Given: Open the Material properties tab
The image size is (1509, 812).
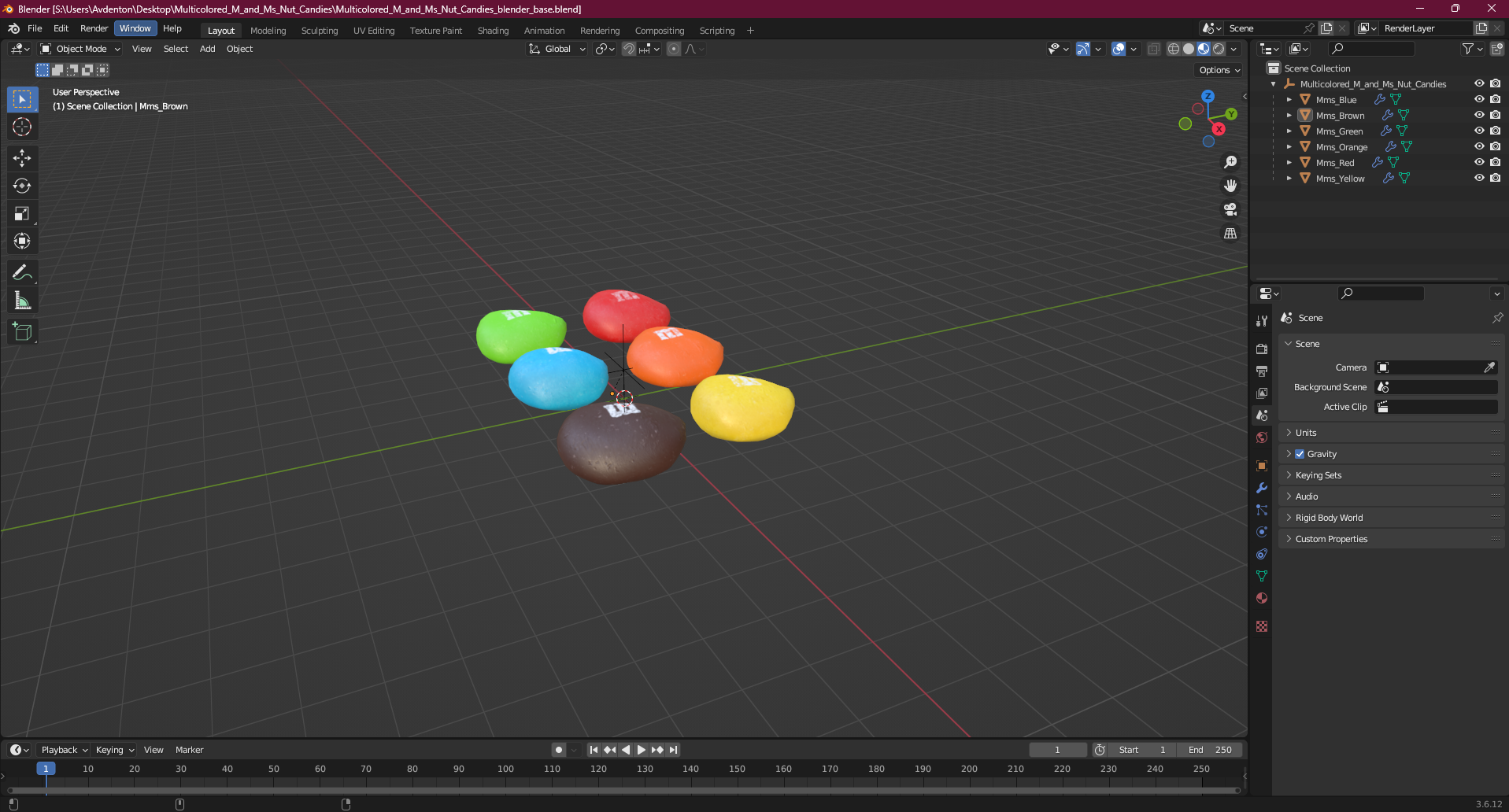Looking at the screenshot, I should [1262, 598].
